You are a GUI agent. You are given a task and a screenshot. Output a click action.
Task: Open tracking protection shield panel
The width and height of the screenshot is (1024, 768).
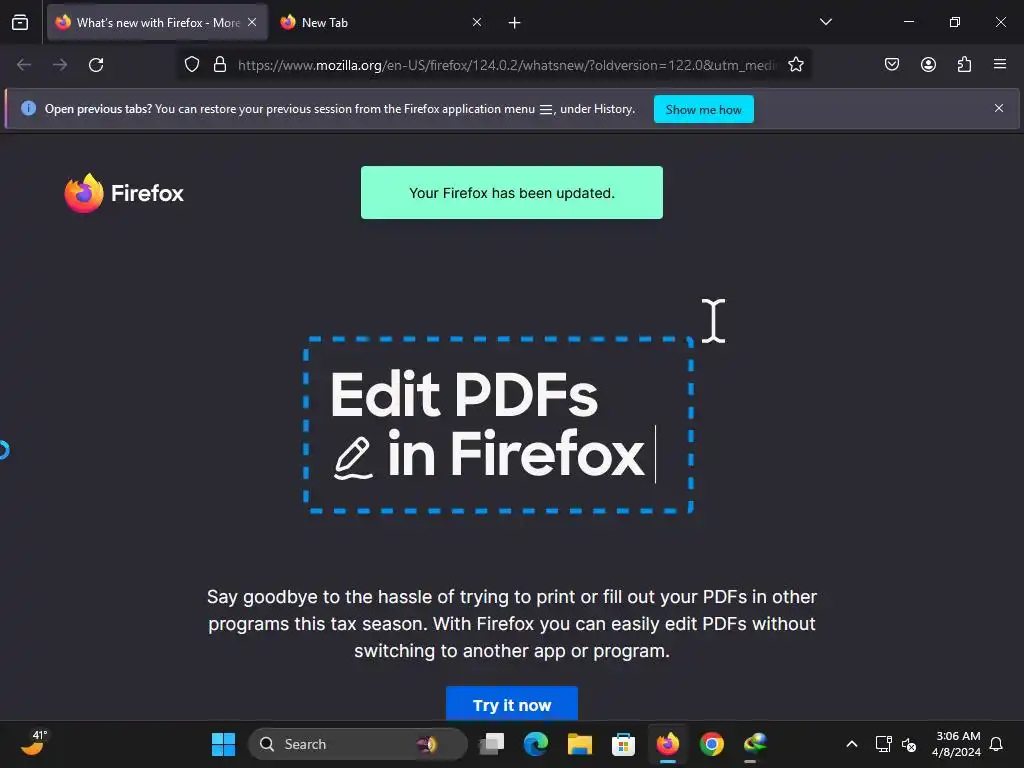[x=191, y=65]
